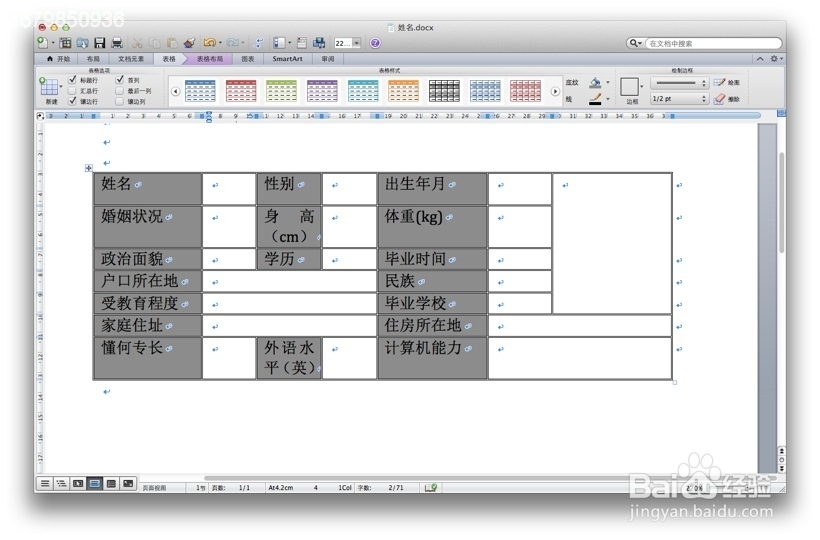Click the line color pen icon
820x540 pixels.
595,99
